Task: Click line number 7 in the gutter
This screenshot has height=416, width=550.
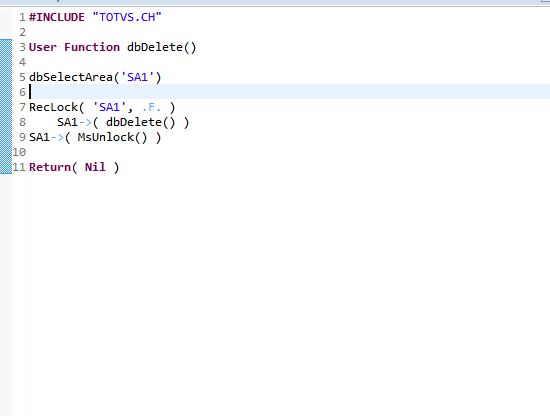Action: pos(22,107)
